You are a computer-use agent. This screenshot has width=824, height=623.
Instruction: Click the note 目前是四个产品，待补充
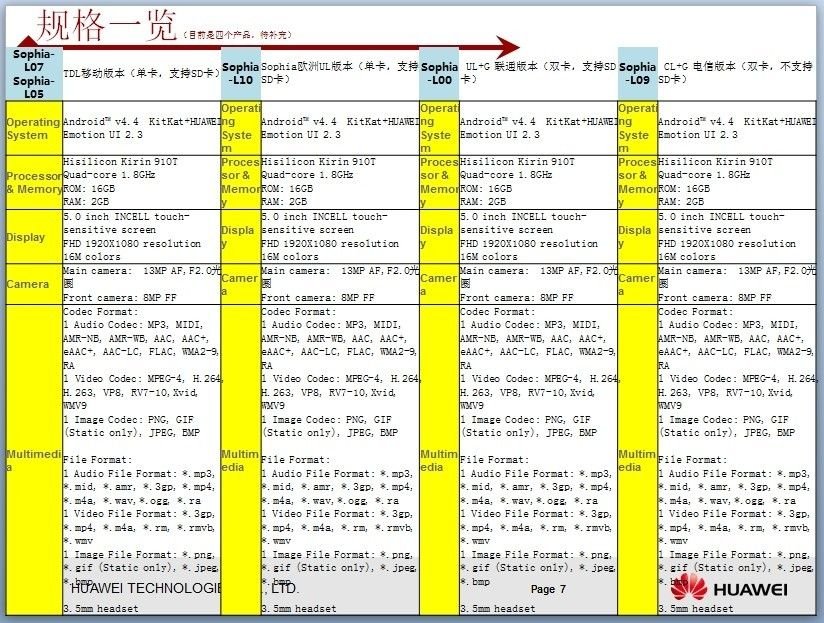(238, 35)
